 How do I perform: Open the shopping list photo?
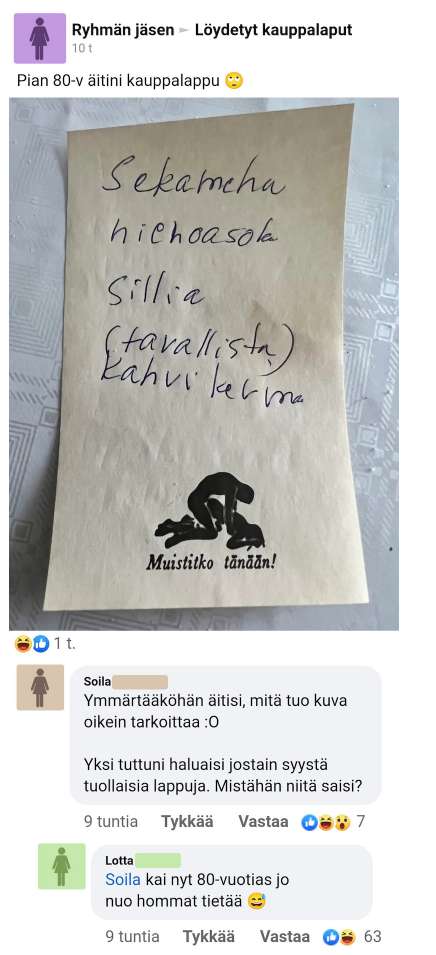click(204, 364)
